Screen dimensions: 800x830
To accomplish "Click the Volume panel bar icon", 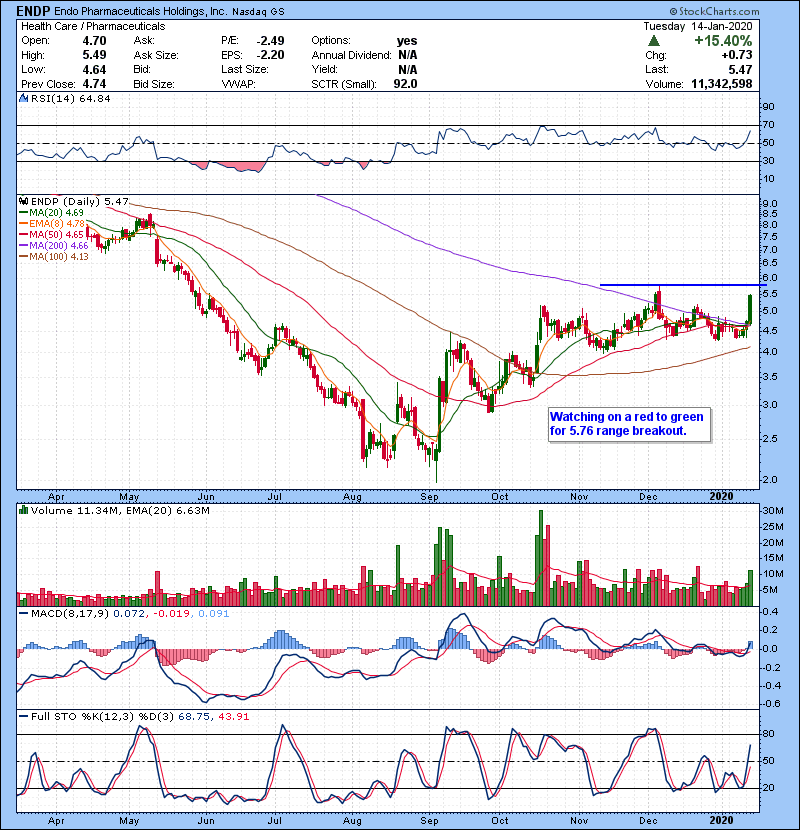I will coord(23,510).
